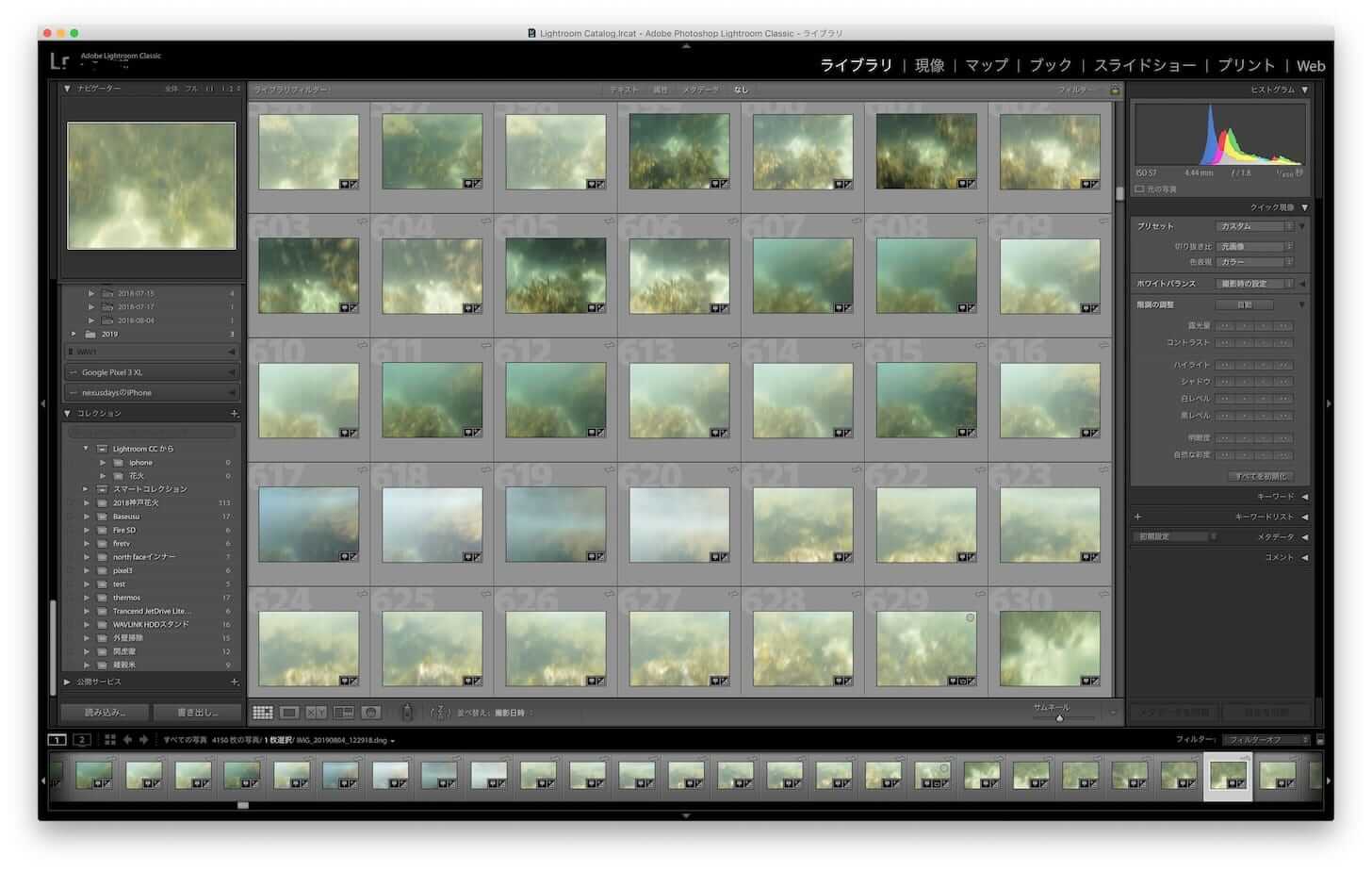Open the filmstrip フィルターオフ dropdown
The height and width of the screenshot is (871, 1372).
coord(1266,740)
